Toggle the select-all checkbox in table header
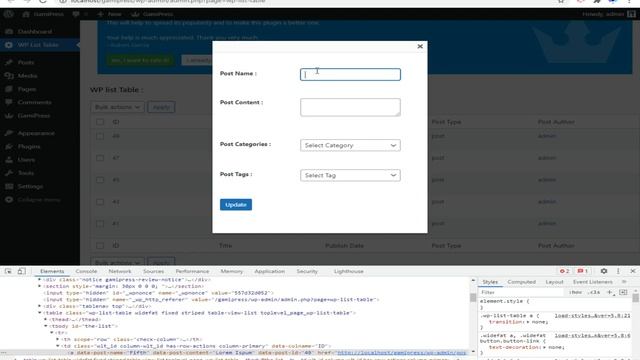Viewport: 640px width, 360px height. click(100, 122)
